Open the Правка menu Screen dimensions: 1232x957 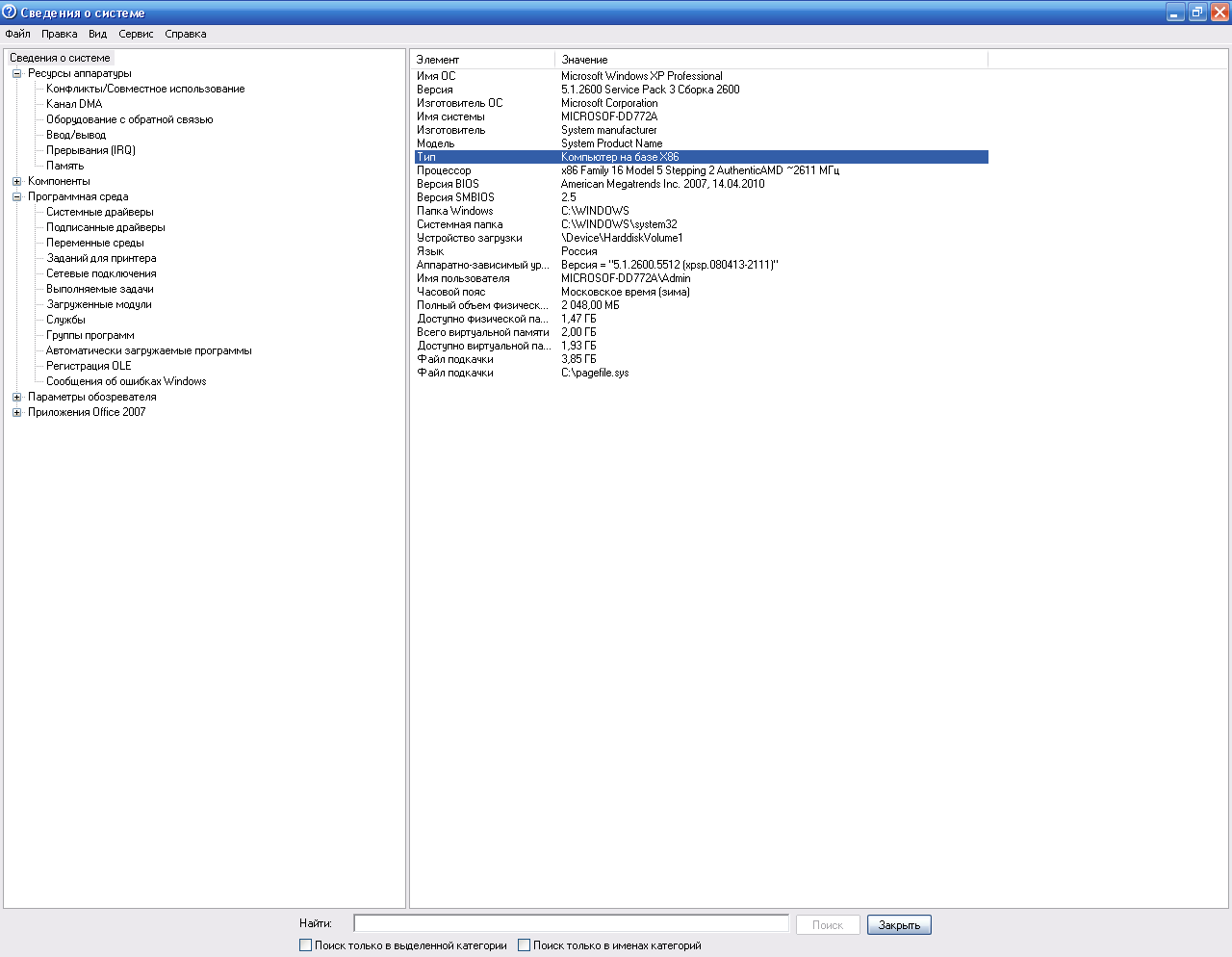click(x=59, y=34)
